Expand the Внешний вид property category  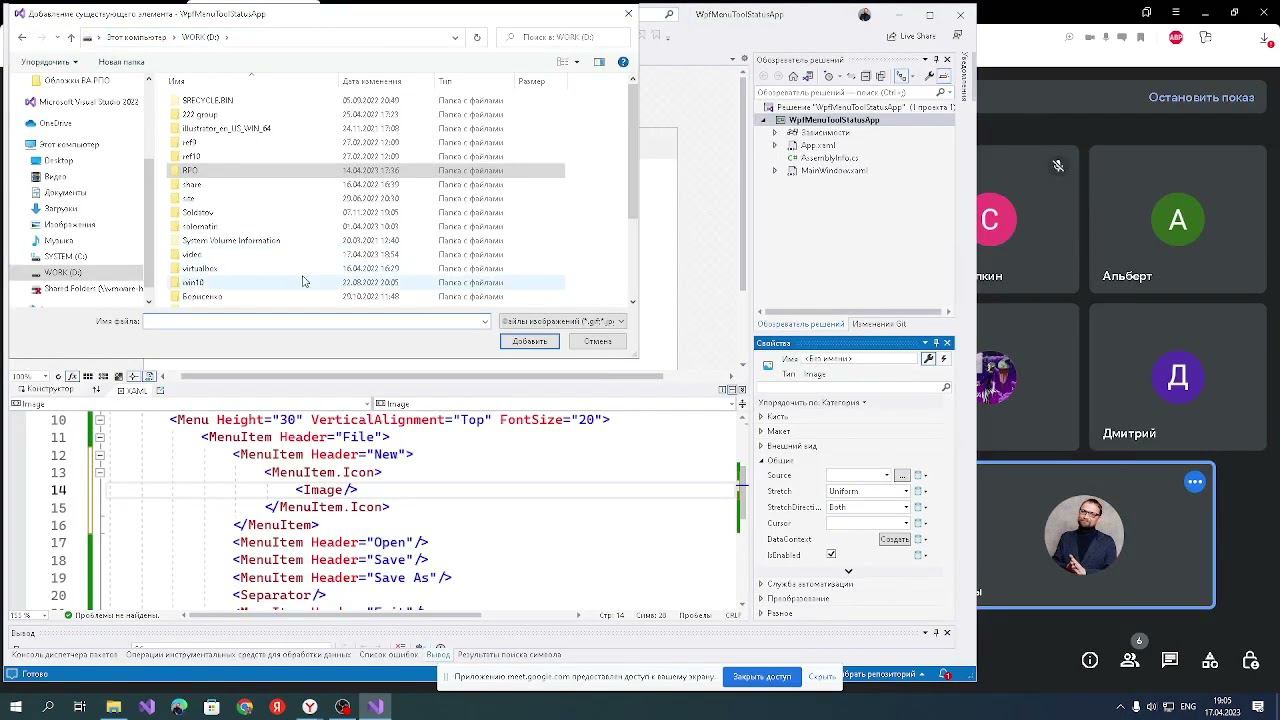click(x=761, y=446)
